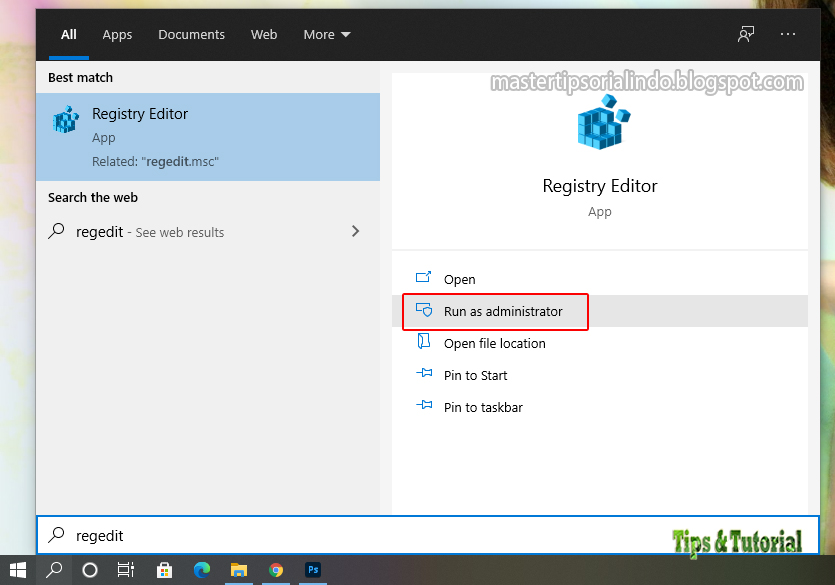835x585 pixels.
Task: Open Task View from the taskbar
Action: click(126, 570)
